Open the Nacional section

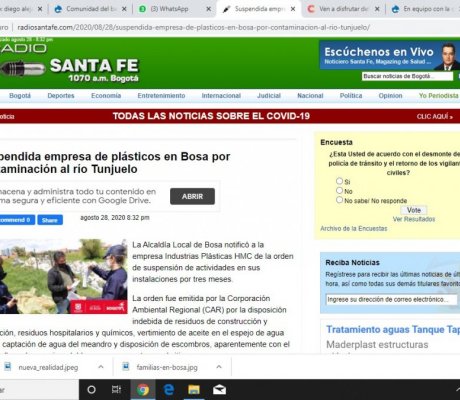tap(310, 96)
